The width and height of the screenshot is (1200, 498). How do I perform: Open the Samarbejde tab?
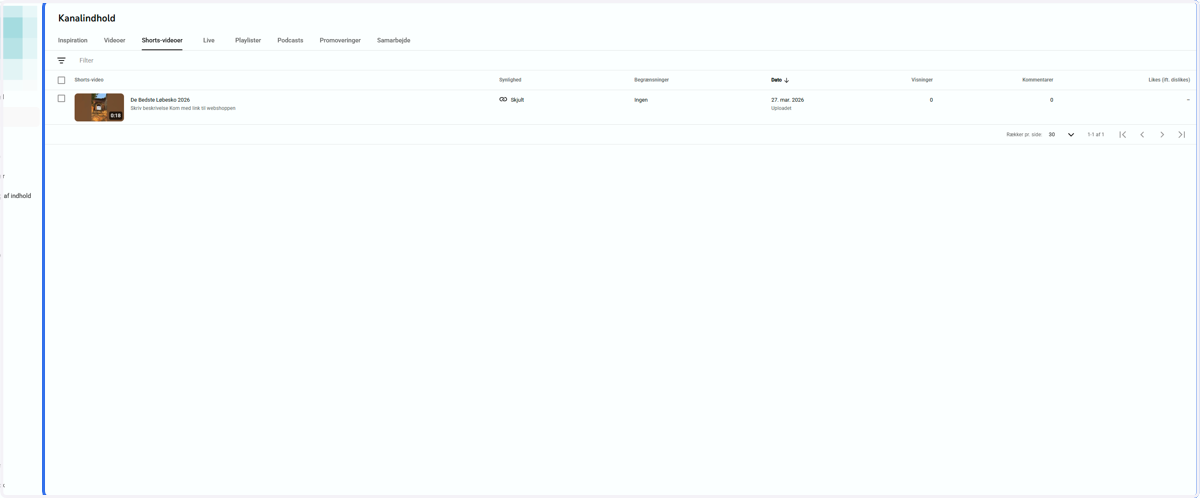(394, 40)
